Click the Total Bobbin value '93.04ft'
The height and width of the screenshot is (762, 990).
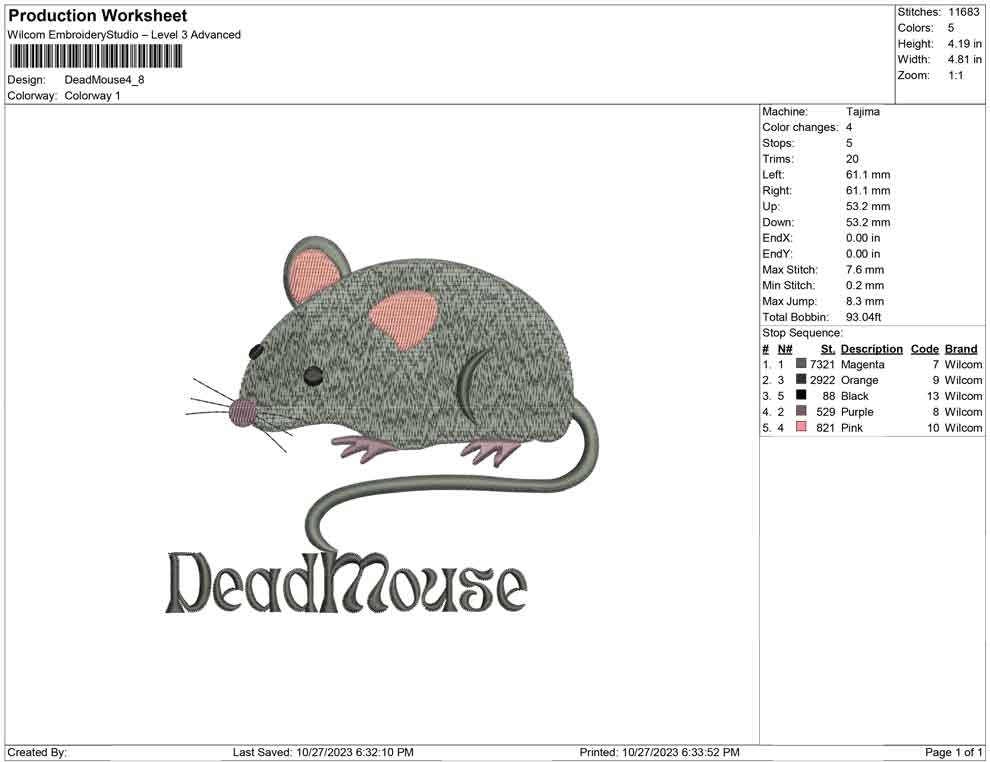(864, 317)
